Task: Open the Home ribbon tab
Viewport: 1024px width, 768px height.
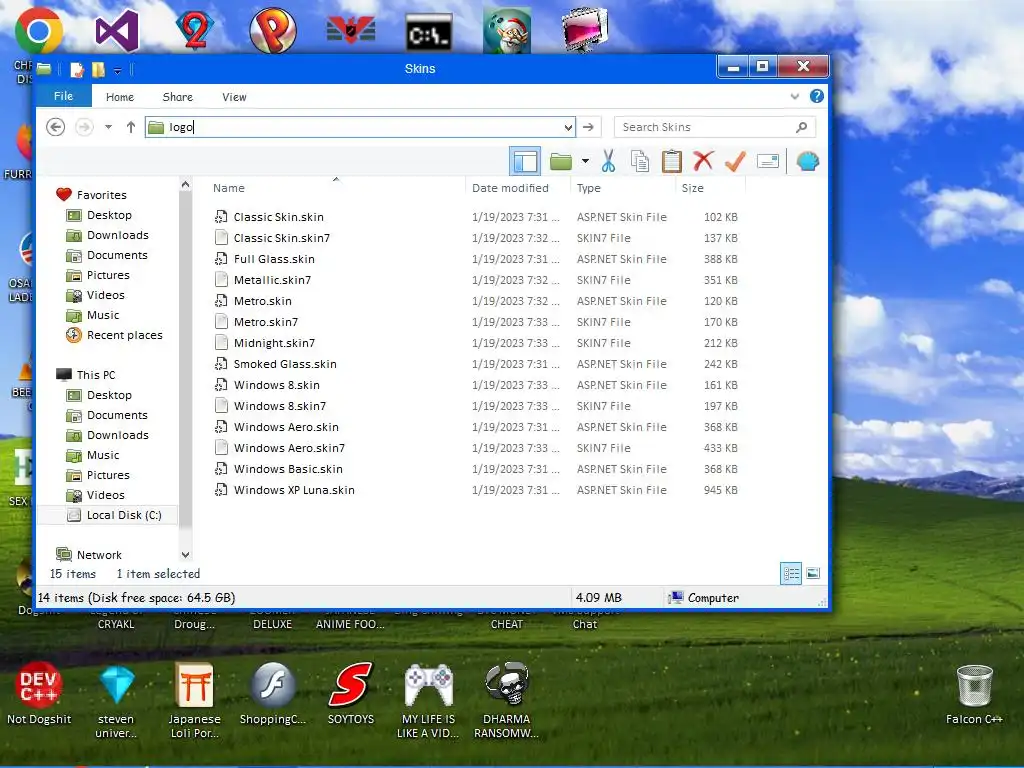Action: [x=120, y=97]
